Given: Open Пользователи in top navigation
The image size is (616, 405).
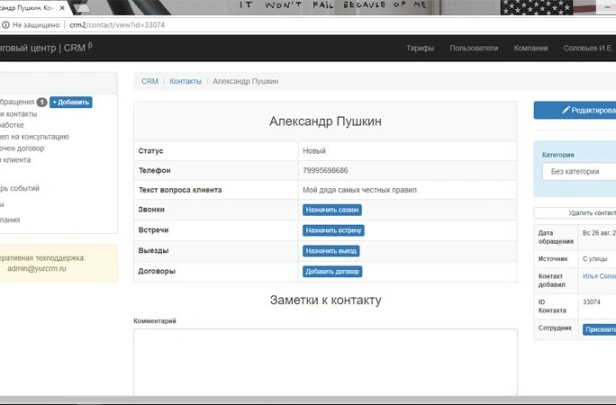Looking at the screenshot, I should point(473,48).
